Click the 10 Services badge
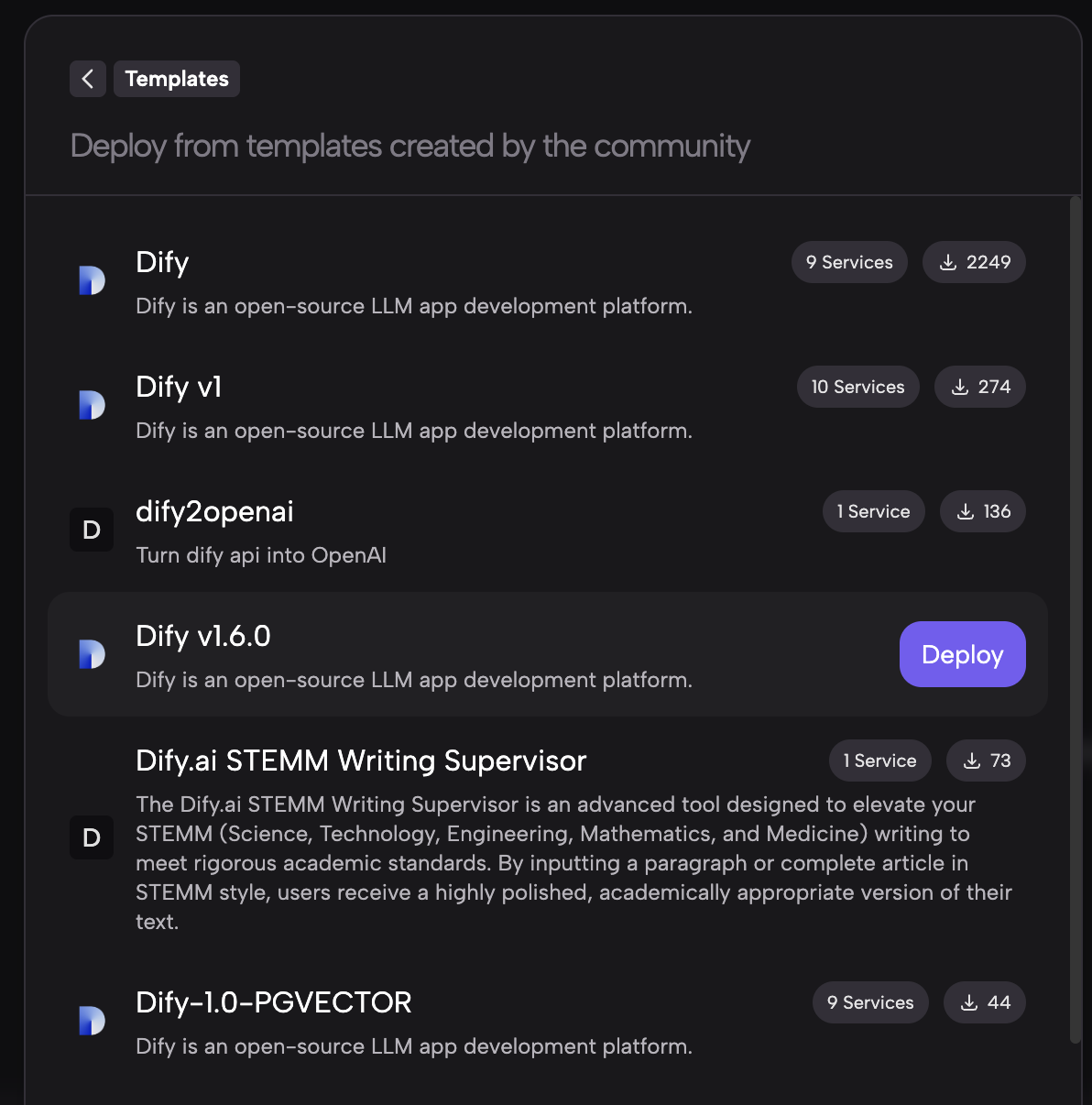The width and height of the screenshot is (1092, 1105). 857,387
